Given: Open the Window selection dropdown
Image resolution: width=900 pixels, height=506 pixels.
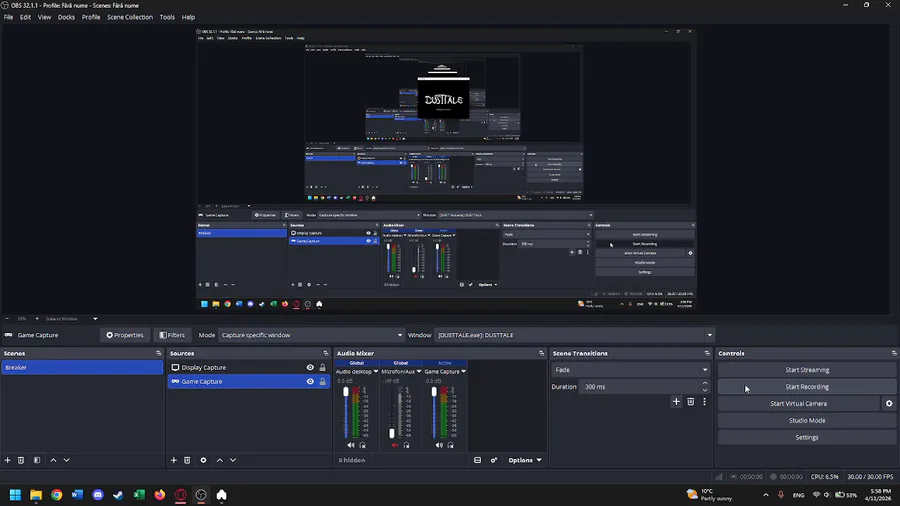Looking at the screenshot, I should point(574,335).
